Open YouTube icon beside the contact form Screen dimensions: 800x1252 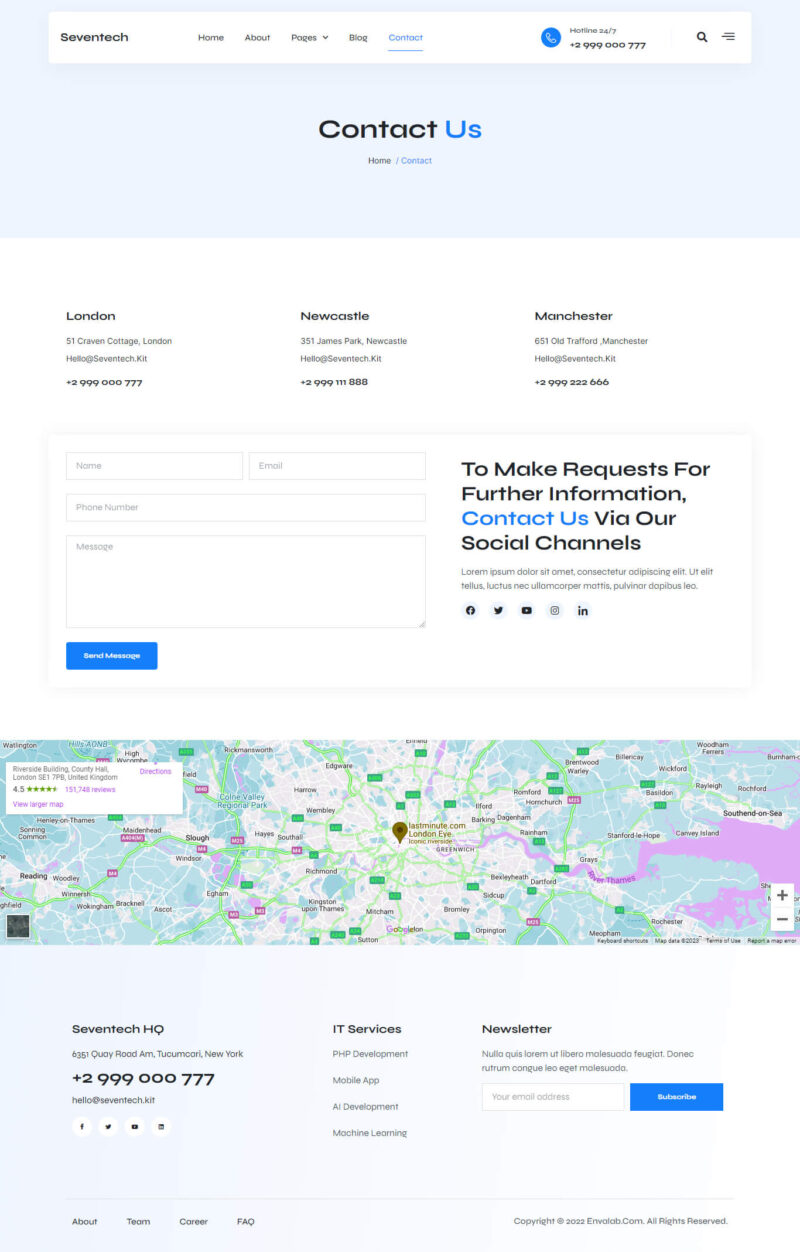click(527, 611)
